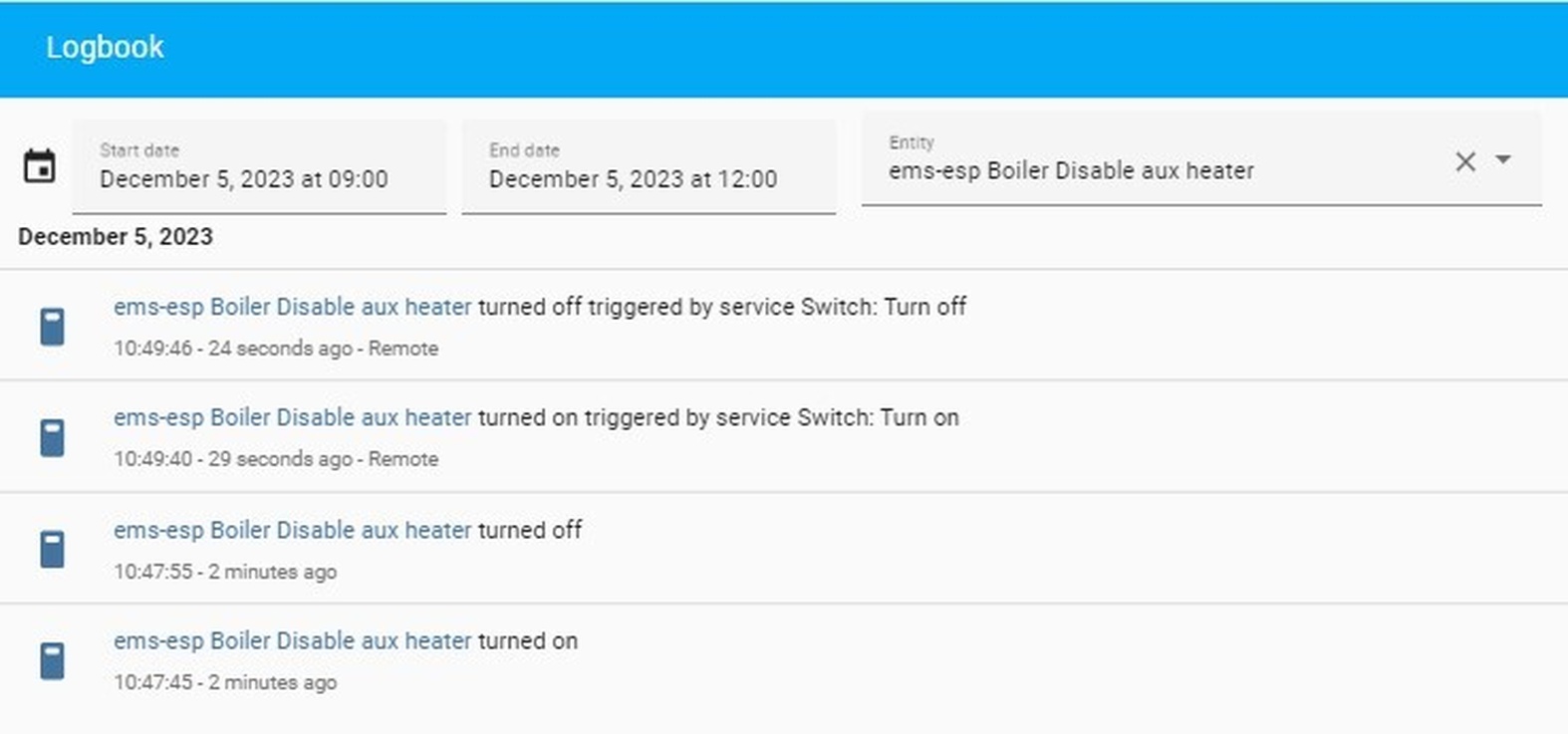Image resolution: width=1568 pixels, height=734 pixels.
Task: Click the Logbook header title
Action: tap(105, 47)
